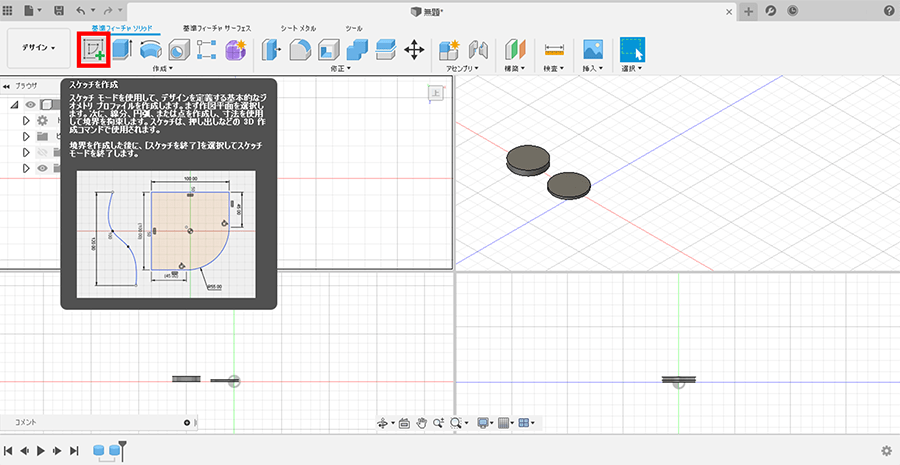This screenshot has height=465, width=900.
Task: Open the data panel grid icon
Action: [8, 10]
